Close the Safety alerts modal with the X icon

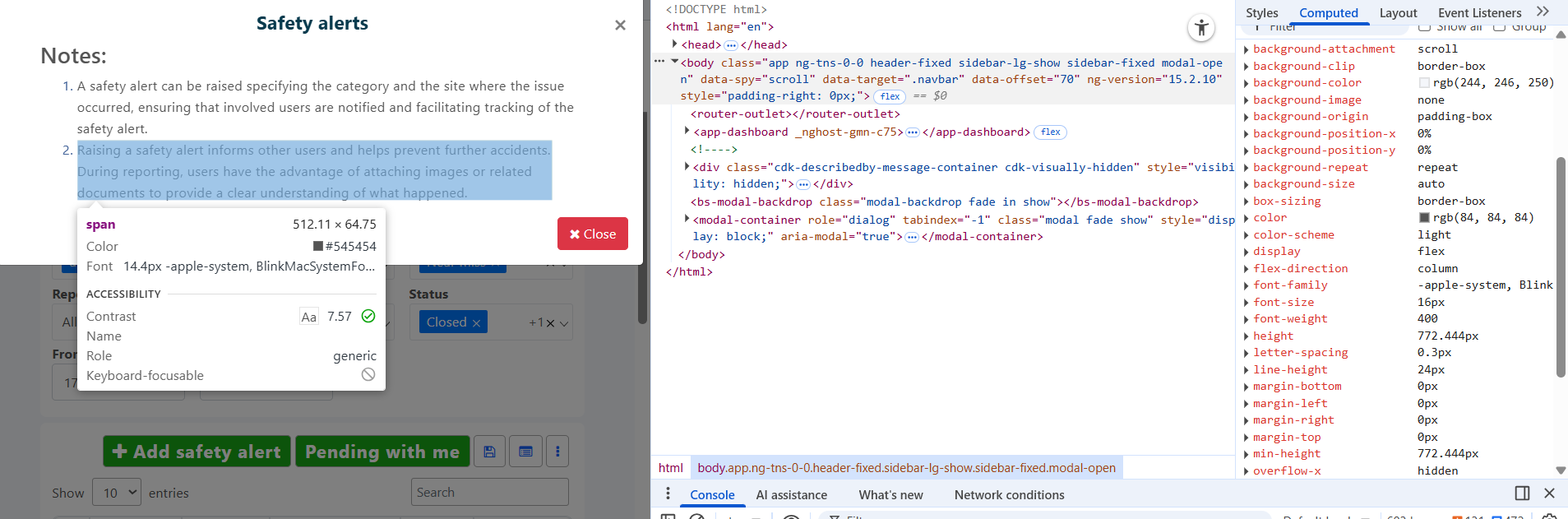coord(620,25)
